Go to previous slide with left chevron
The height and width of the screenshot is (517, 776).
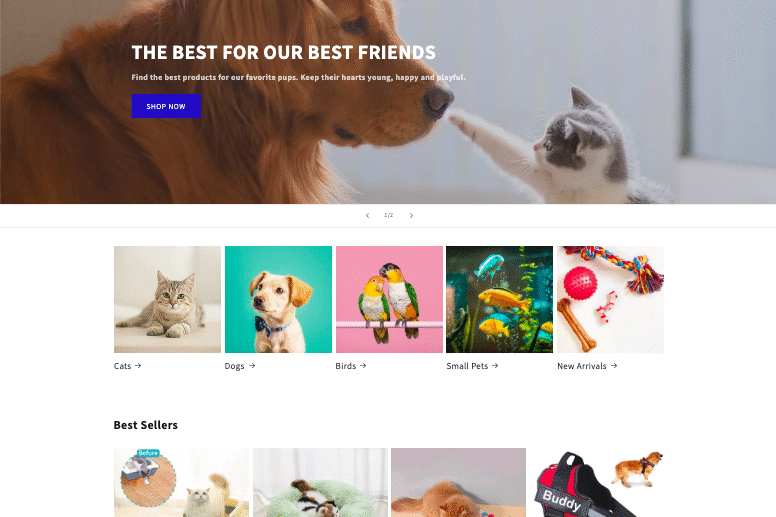point(367,215)
